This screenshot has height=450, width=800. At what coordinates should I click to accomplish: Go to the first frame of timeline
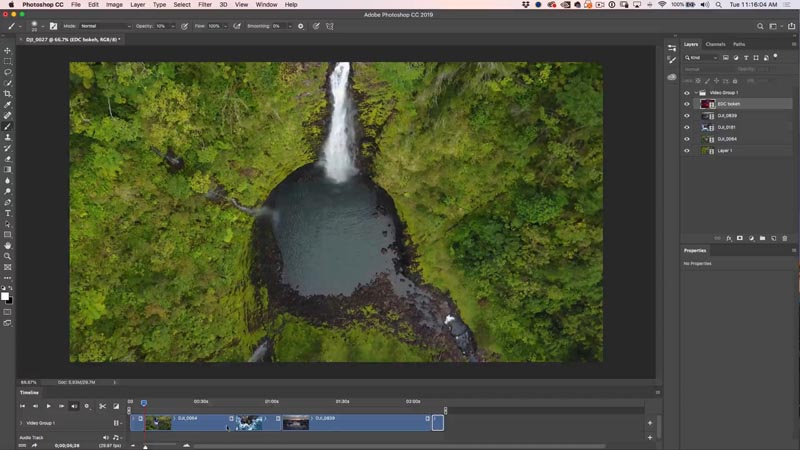22,406
